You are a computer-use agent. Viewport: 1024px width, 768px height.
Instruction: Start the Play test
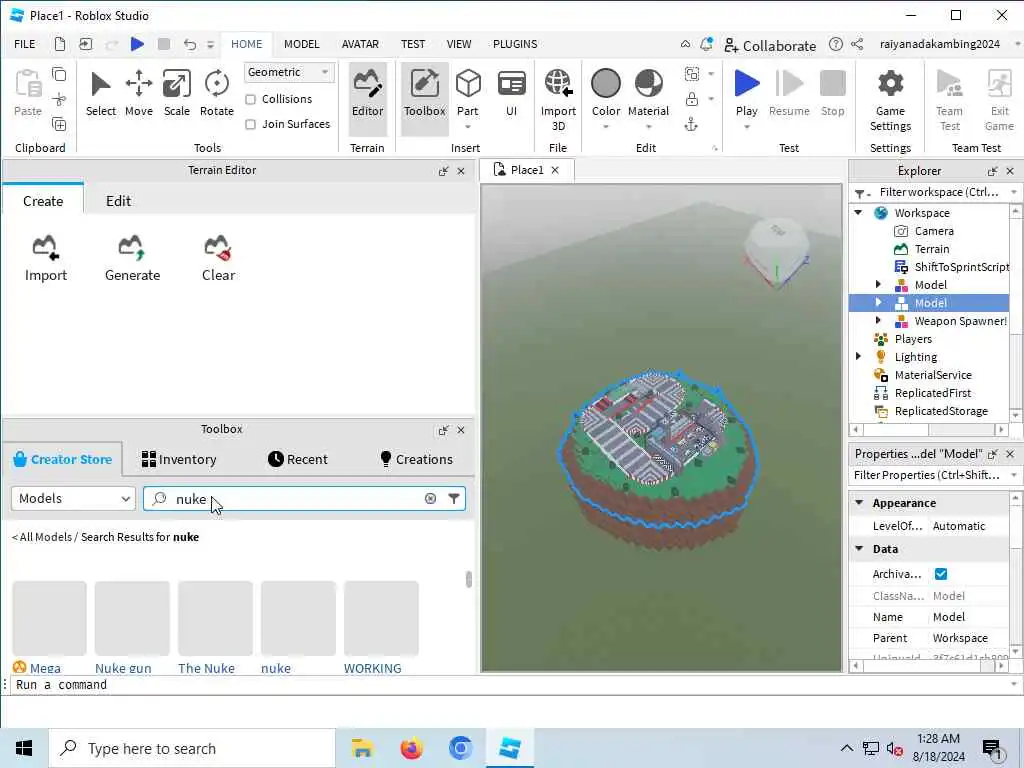pos(746,84)
